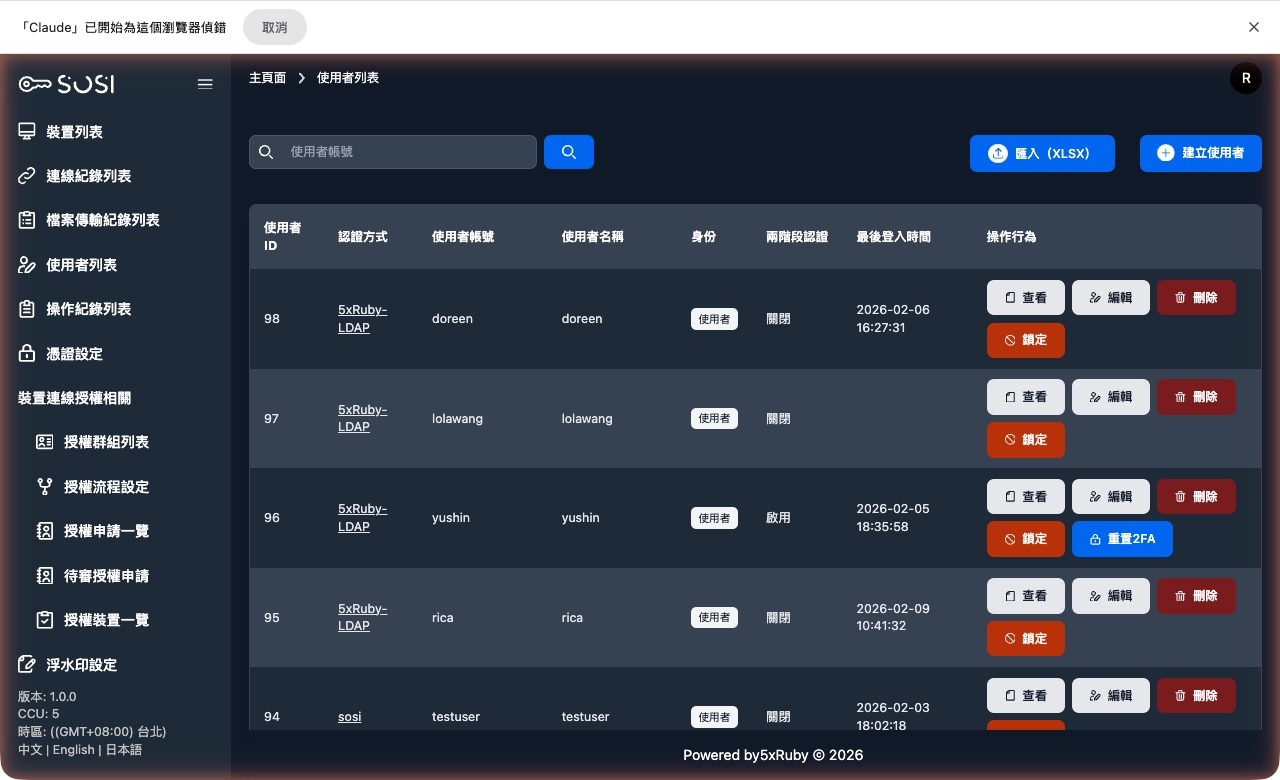
Task: Open the R user avatar menu
Action: coord(1245,77)
